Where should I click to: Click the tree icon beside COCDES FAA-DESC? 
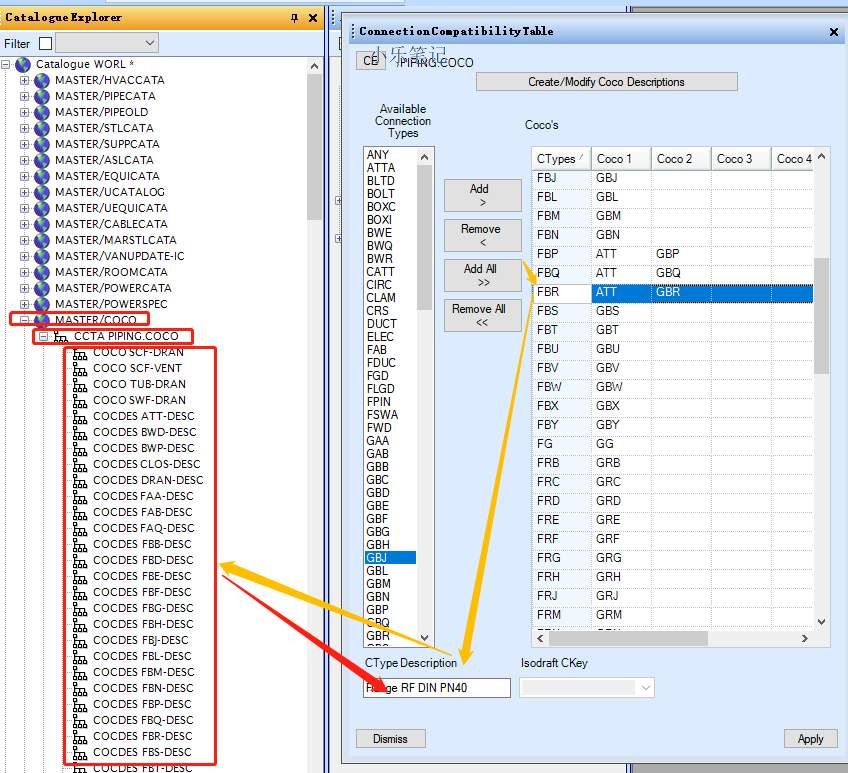tap(80, 497)
